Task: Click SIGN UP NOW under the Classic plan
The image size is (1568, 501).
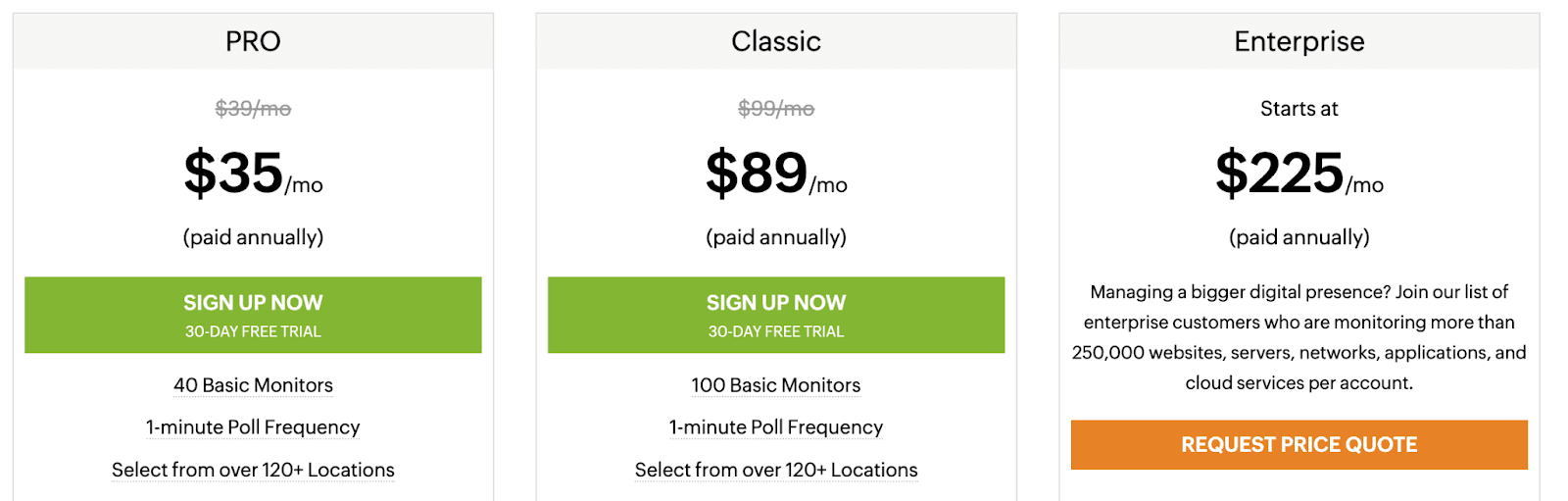Action: pos(775,315)
